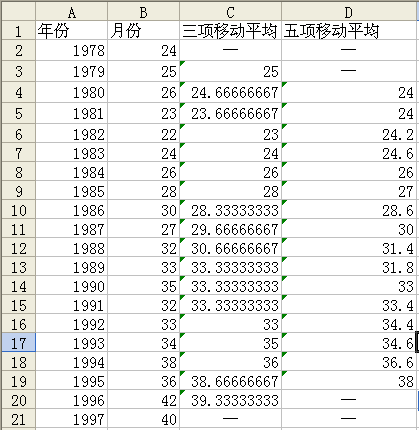
Task: Click three-term average 29.66666667
Action: (x=230, y=229)
